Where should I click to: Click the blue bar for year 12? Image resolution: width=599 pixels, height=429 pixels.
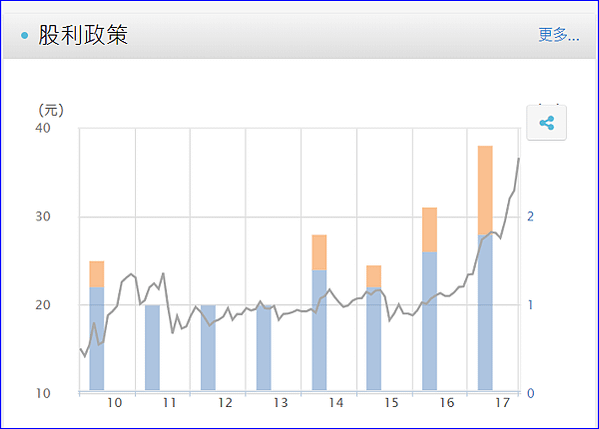(208, 347)
